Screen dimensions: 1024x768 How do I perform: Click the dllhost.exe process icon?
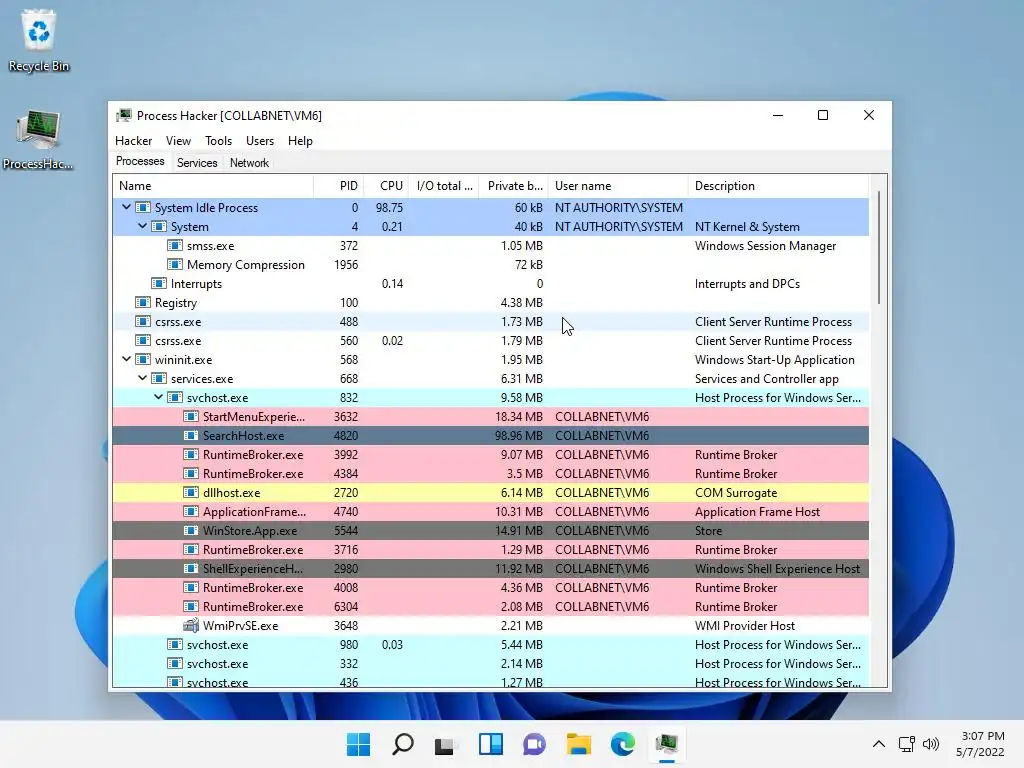pos(191,492)
